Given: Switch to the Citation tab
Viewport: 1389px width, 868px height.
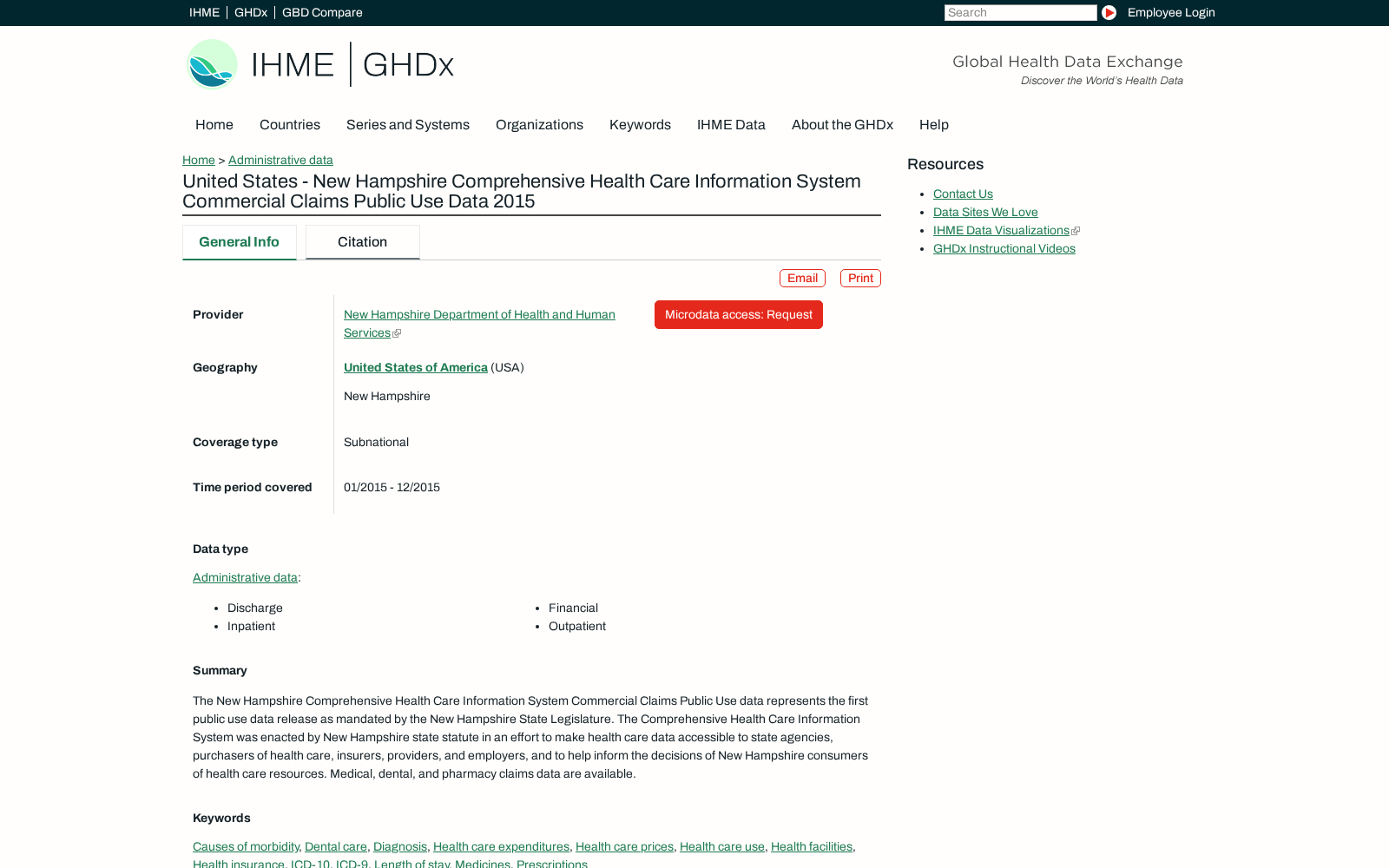Looking at the screenshot, I should coord(363,242).
